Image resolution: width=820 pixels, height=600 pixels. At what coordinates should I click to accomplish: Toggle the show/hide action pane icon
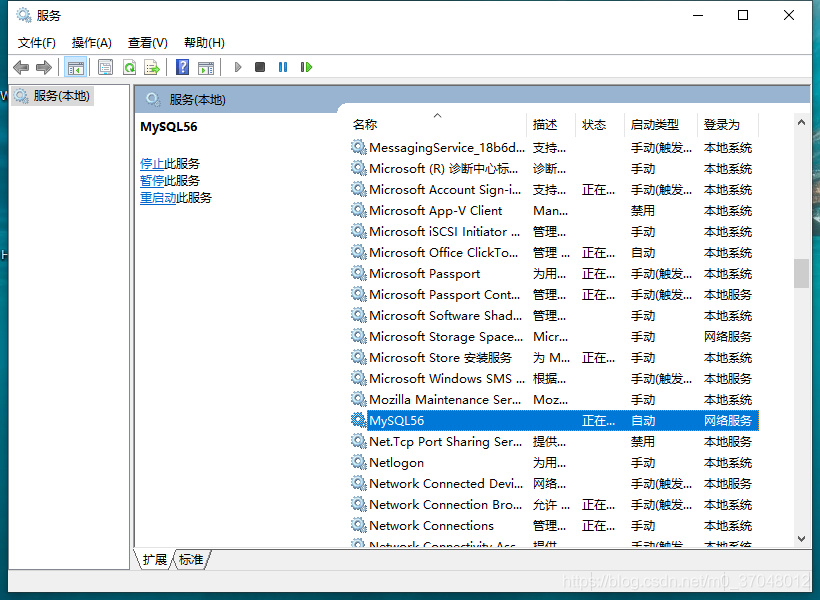206,67
